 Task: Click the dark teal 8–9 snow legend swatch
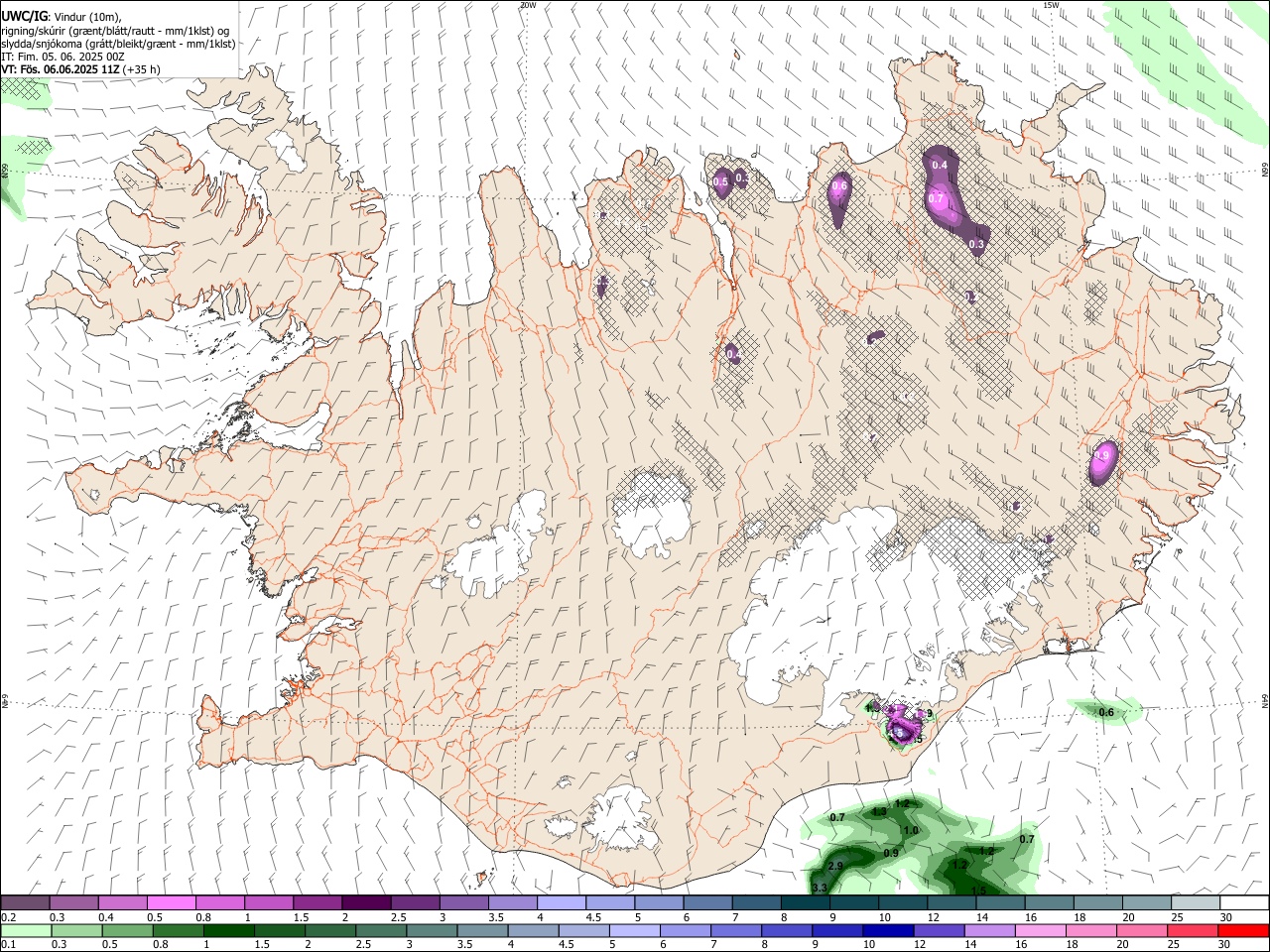[805, 903]
